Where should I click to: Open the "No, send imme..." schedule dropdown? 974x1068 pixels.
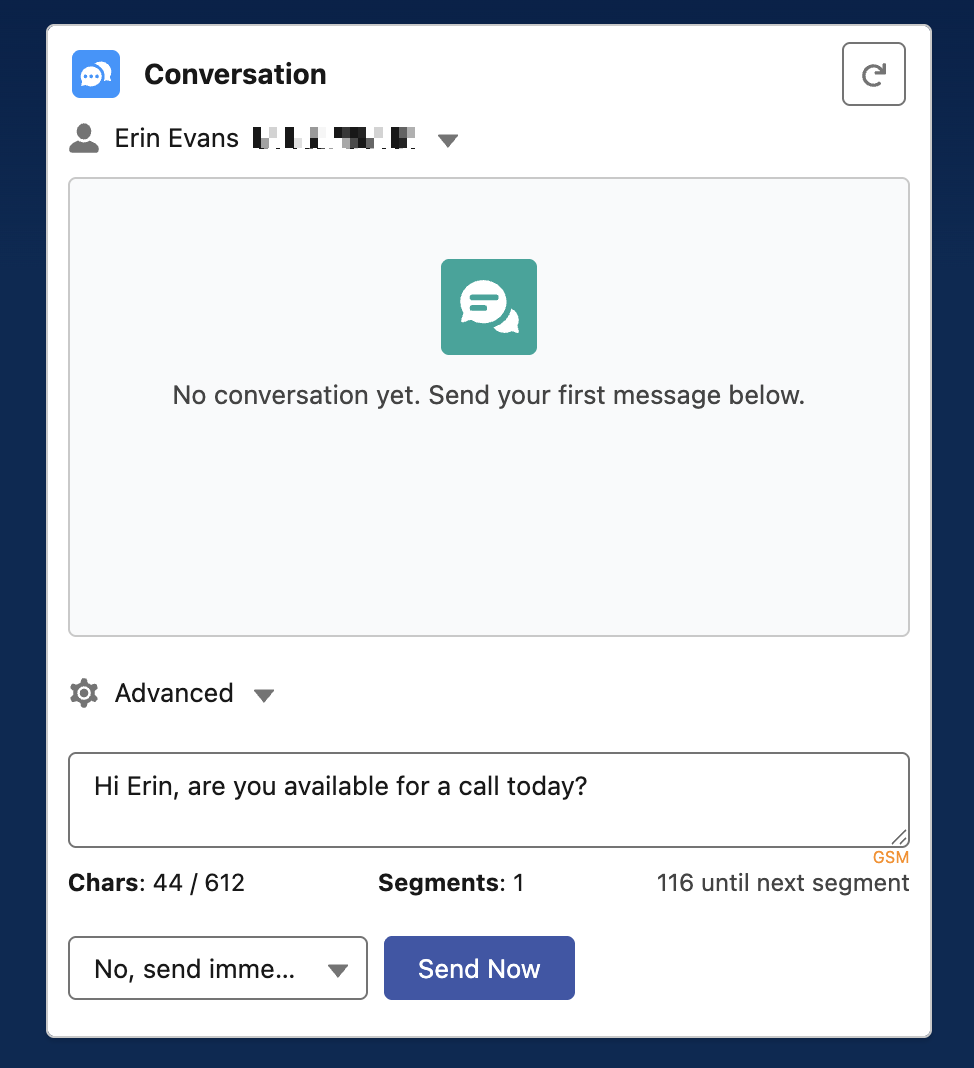point(217,968)
